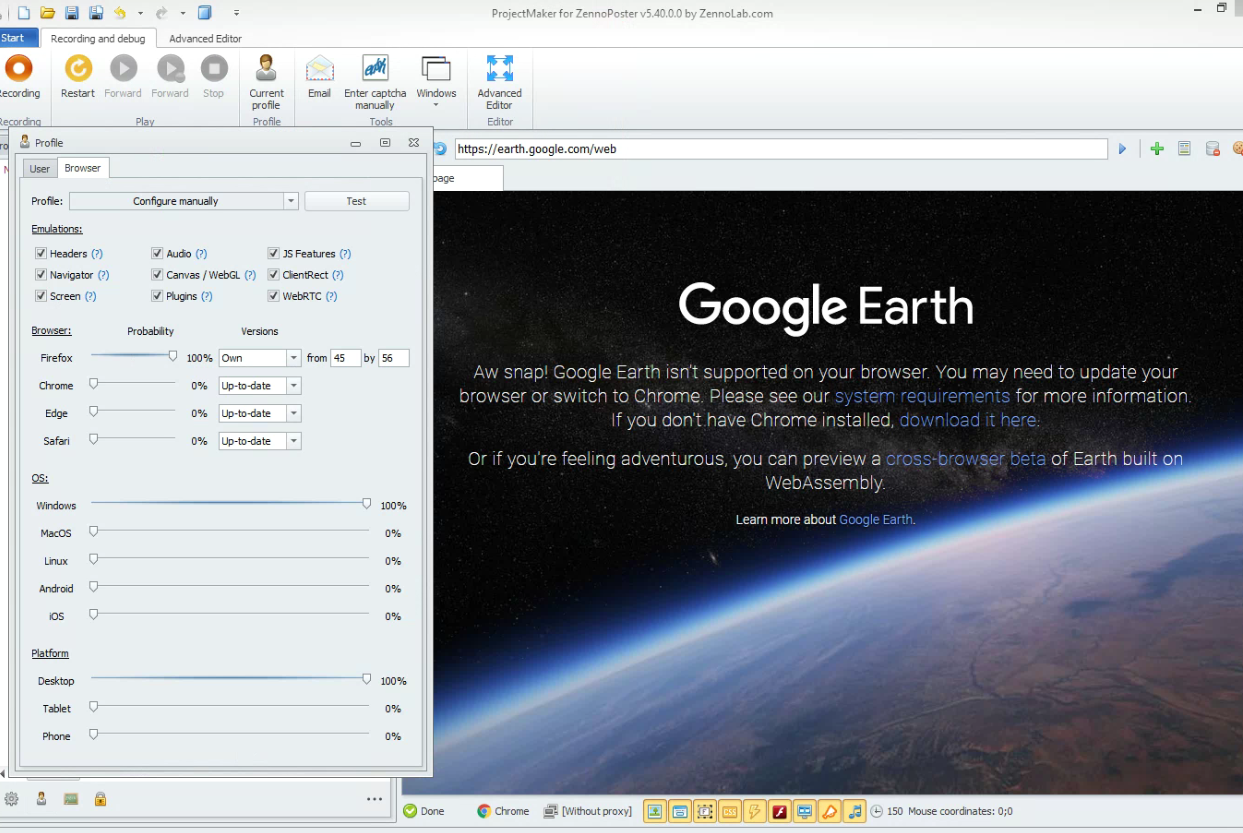The image size is (1243, 833).
Task: Click the Chrome probability slider handle
Action: point(94,384)
